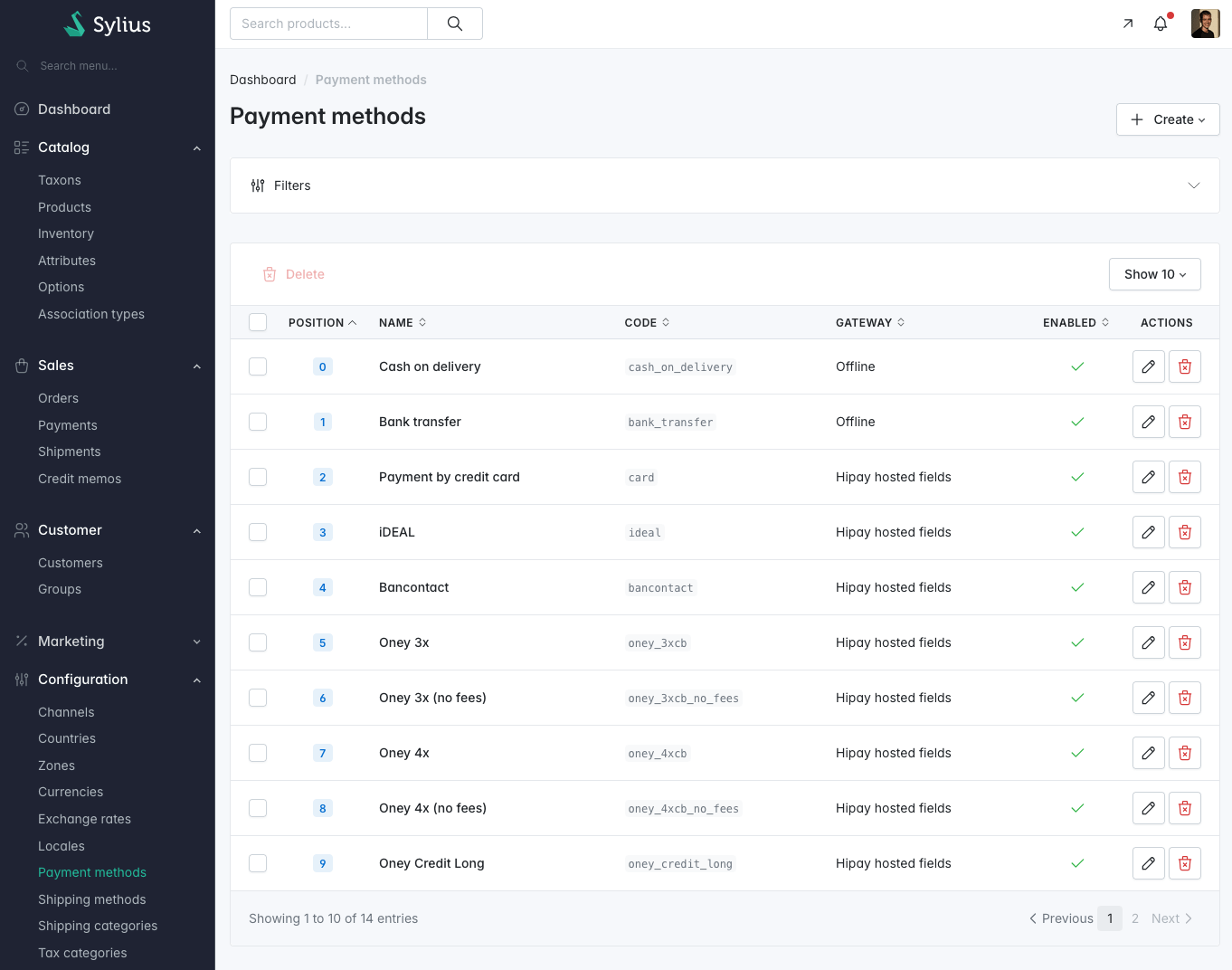Screen dimensions: 1232x970
Task: Open the Create dropdown button
Action: (1167, 119)
